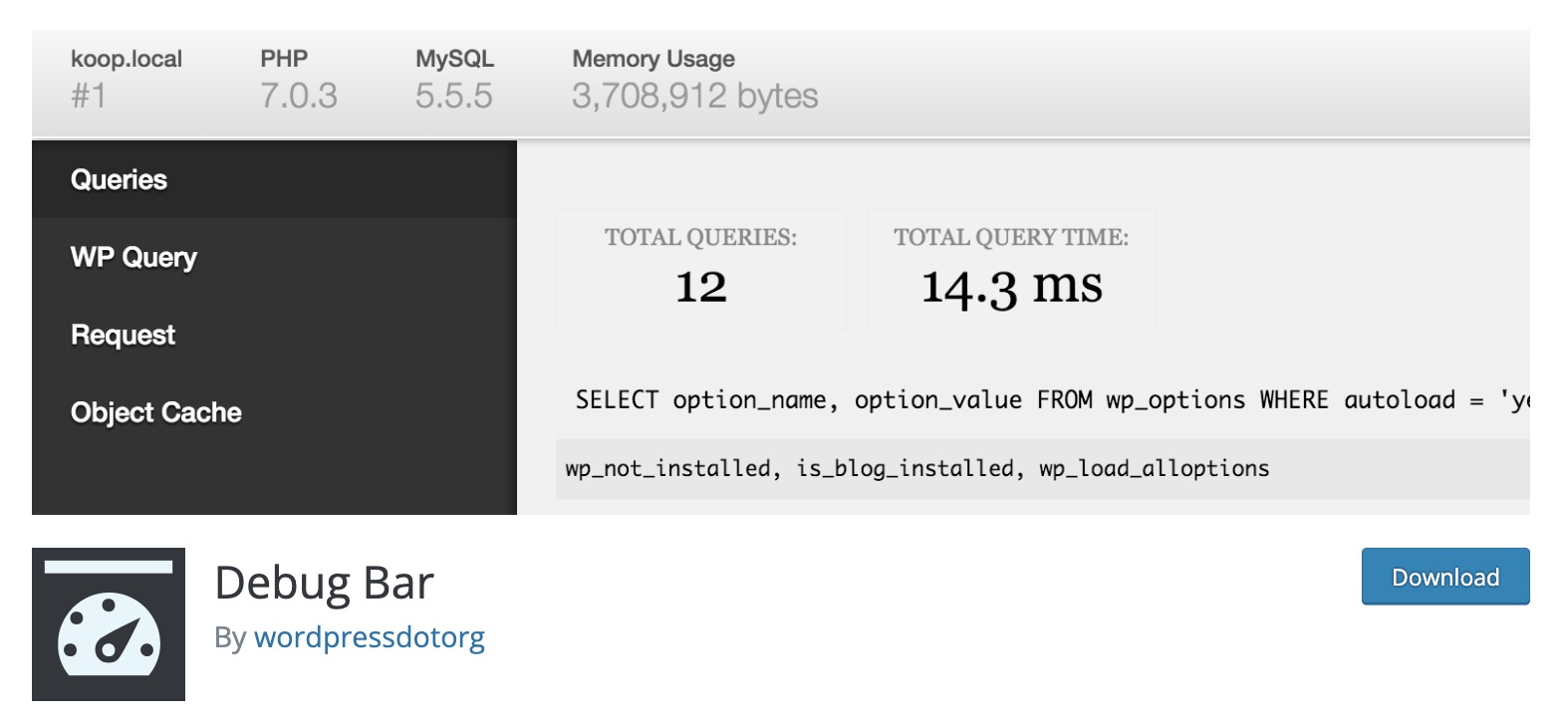
Task: Click the Total Query Time box
Action: [x=1011, y=269]
